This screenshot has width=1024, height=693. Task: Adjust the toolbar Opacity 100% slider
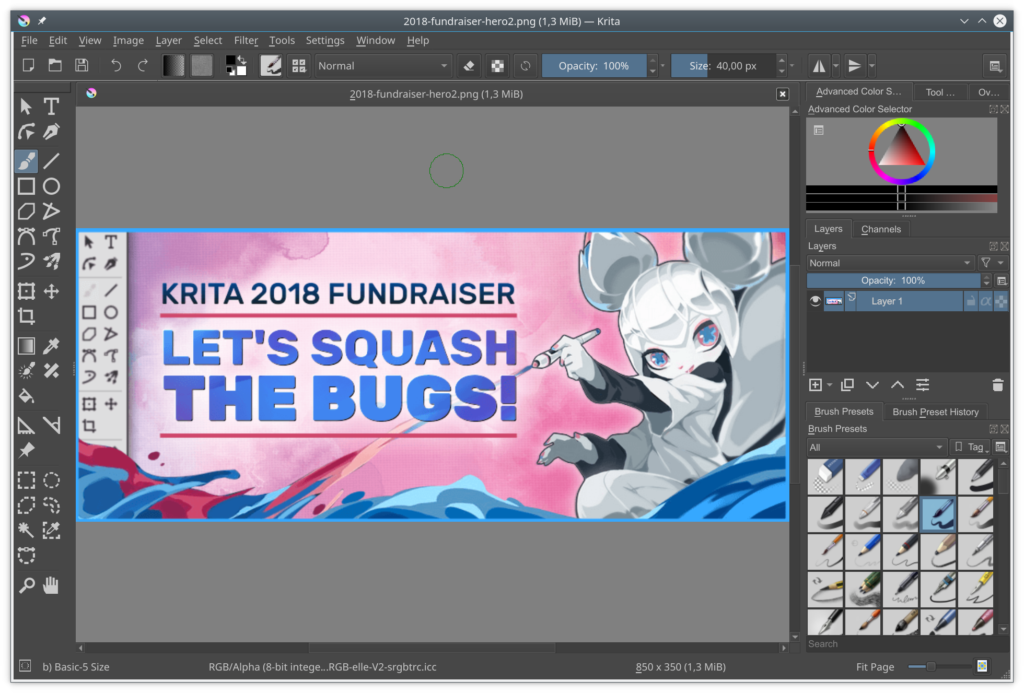tap(594, 66)
